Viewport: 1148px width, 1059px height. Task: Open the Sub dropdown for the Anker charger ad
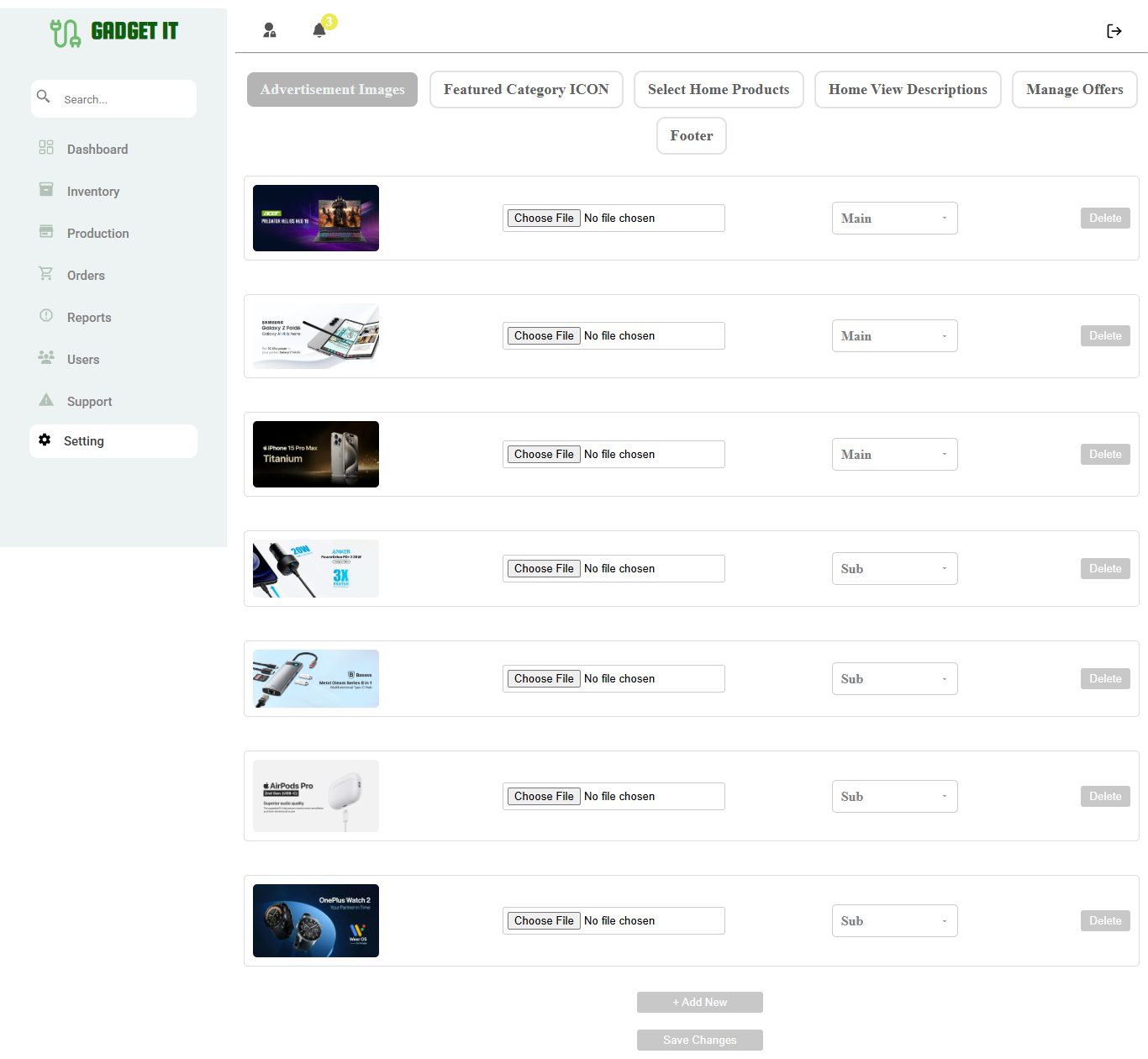click(894, 568)
